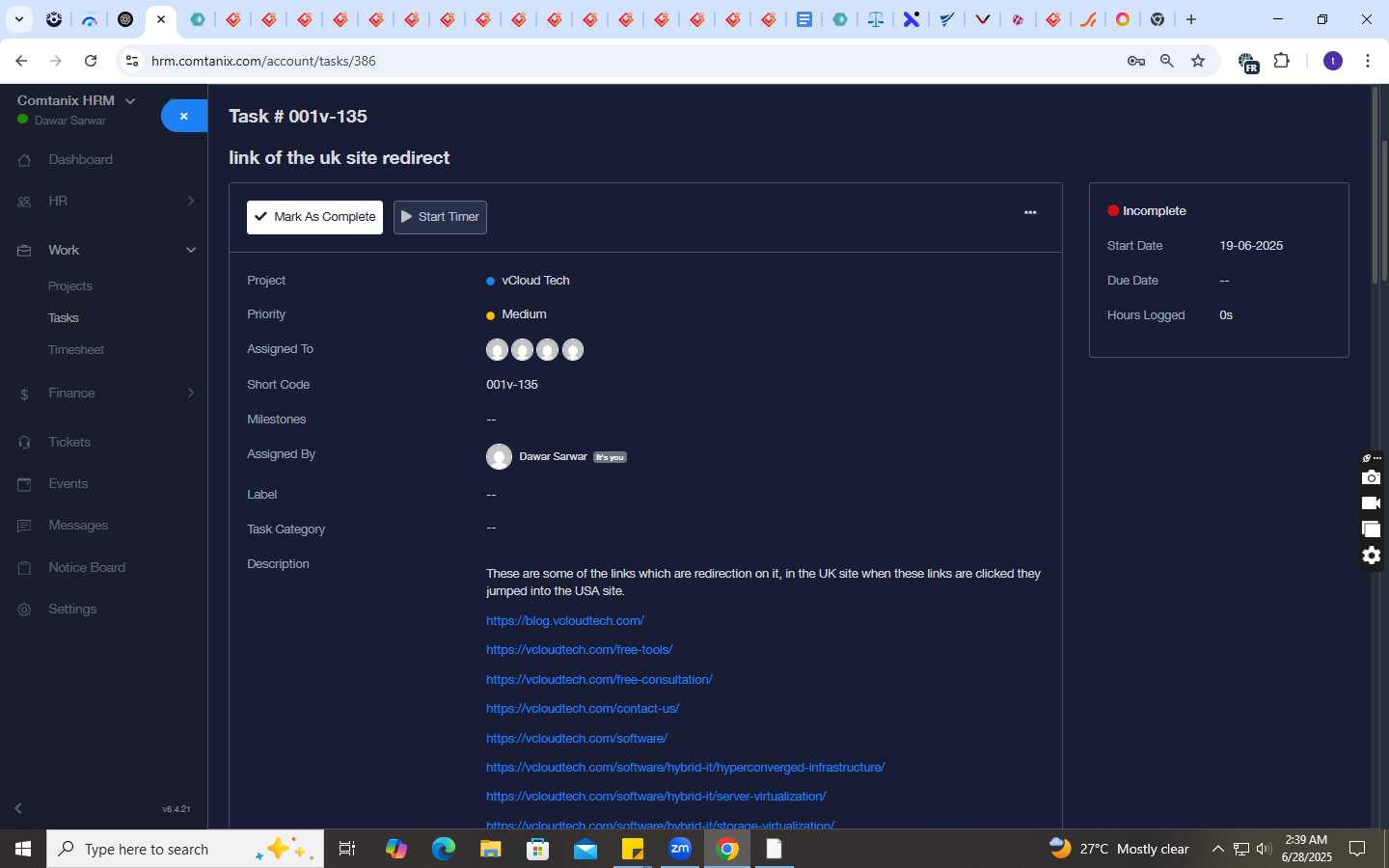The height and width of the screenshot is (868, 1389).
Task: Open the Comtanix HRM account dropdown
Action: (x=76, y=100)
